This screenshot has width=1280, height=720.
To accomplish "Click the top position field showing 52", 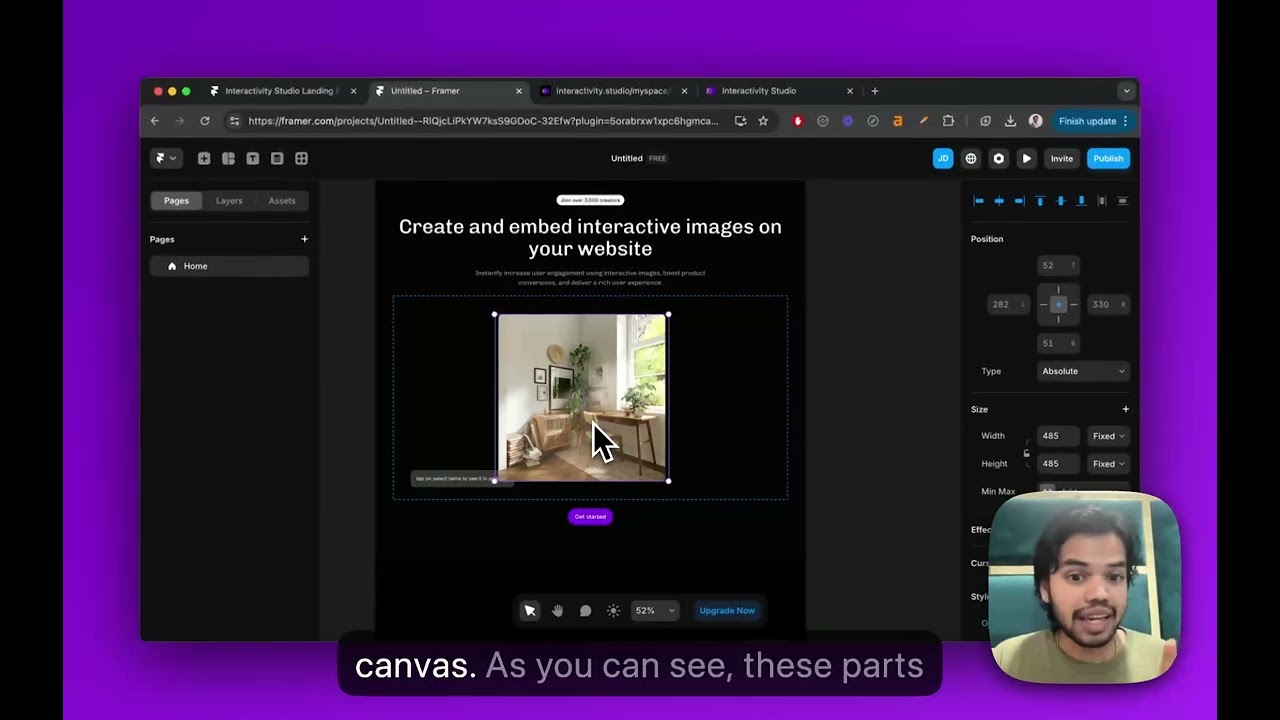I will 1058,265.
